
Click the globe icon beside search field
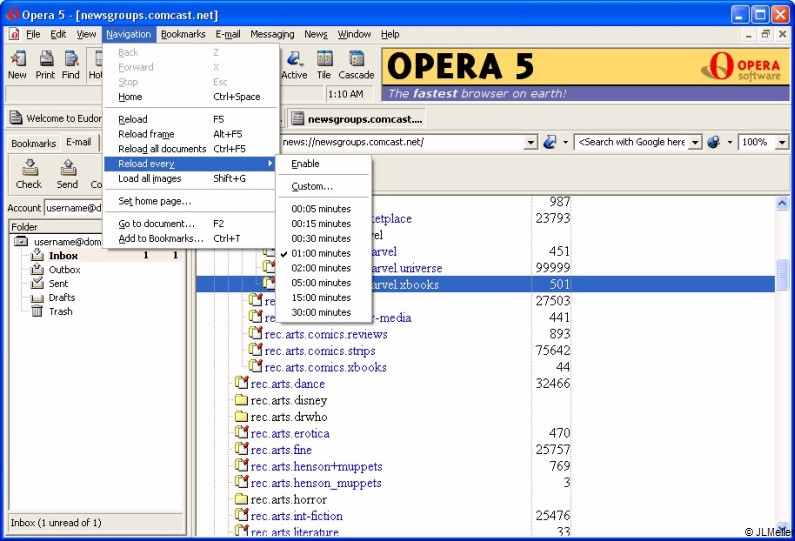point(713,142)
